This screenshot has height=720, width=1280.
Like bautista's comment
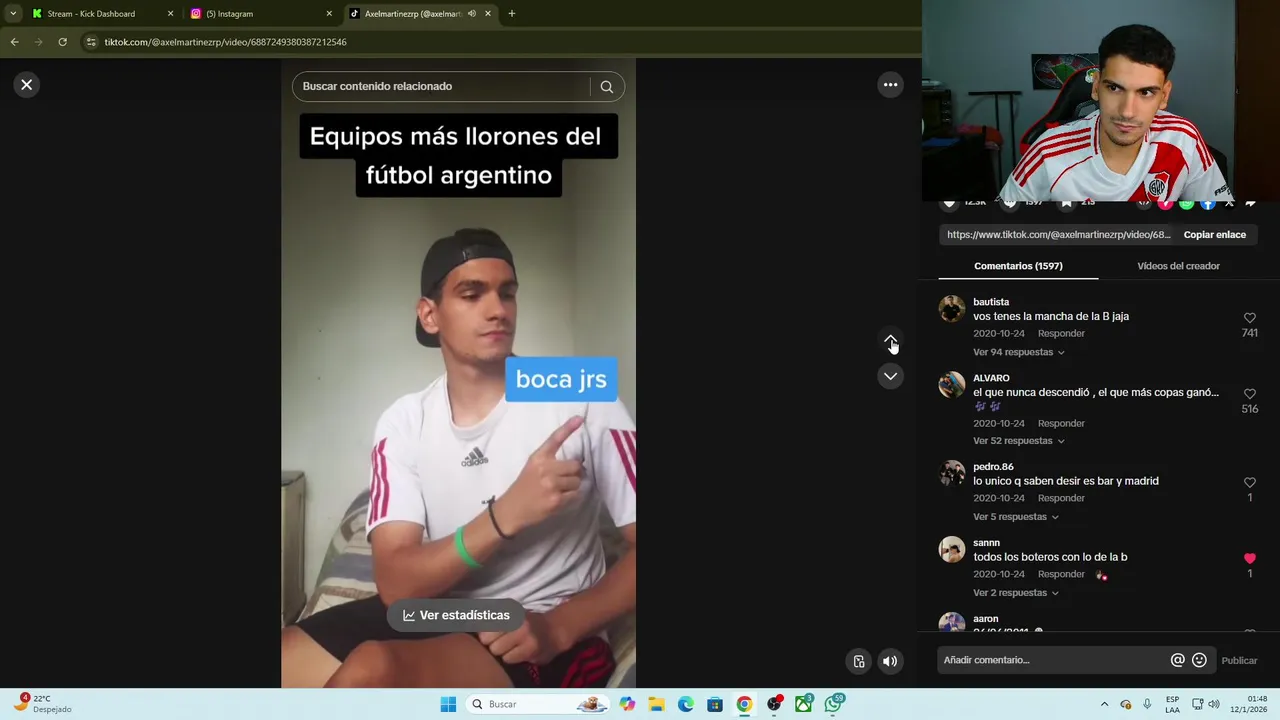[1249, 318]
